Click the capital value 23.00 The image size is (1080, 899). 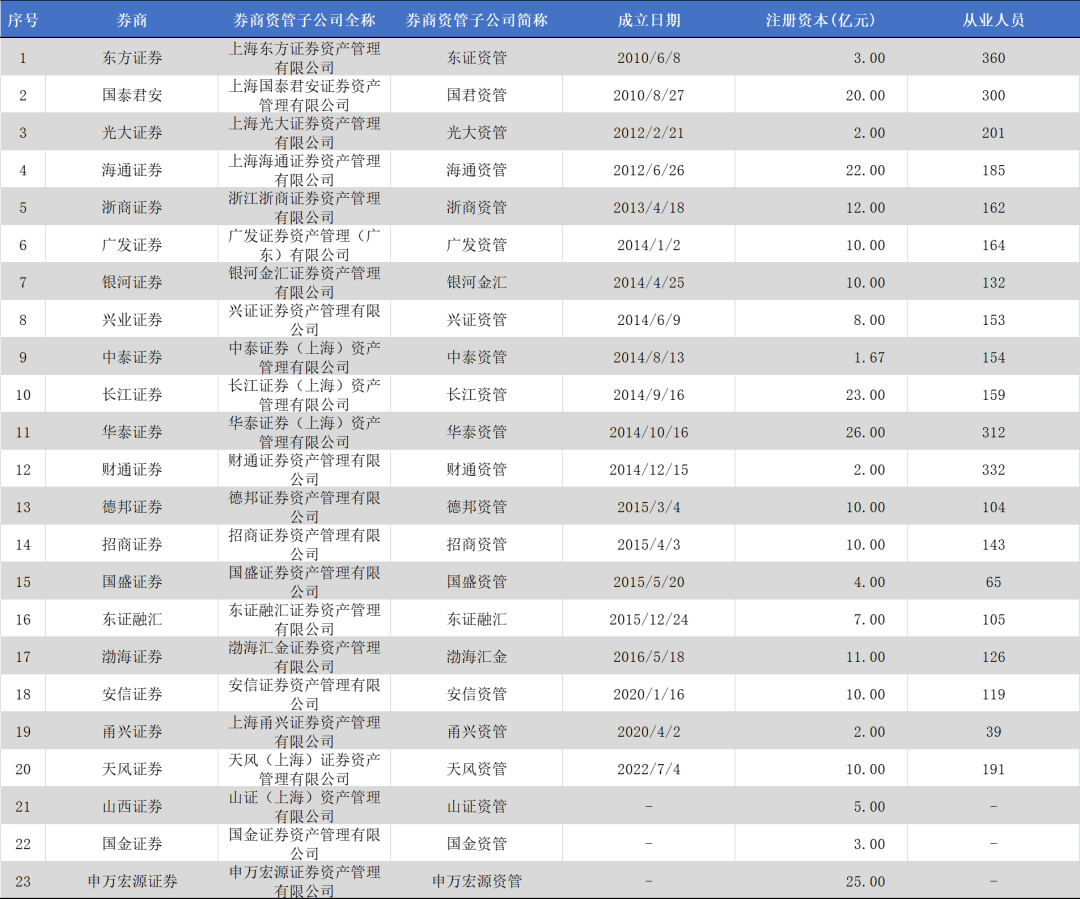click(866, 395)
